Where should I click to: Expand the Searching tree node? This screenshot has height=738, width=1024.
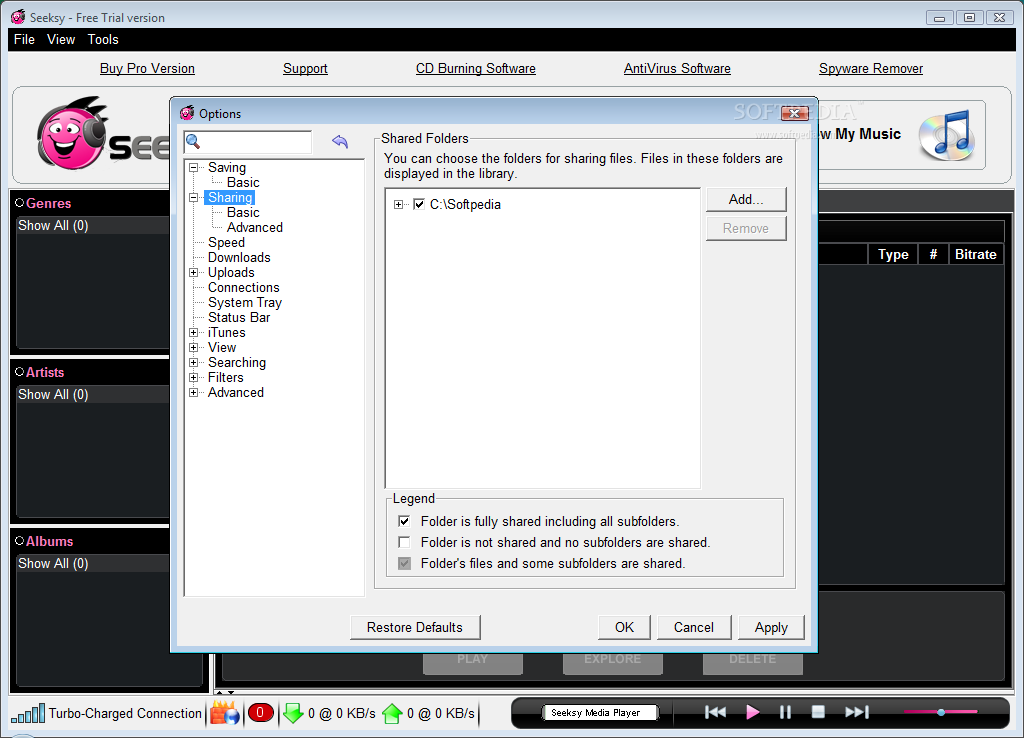coord(193,362)
